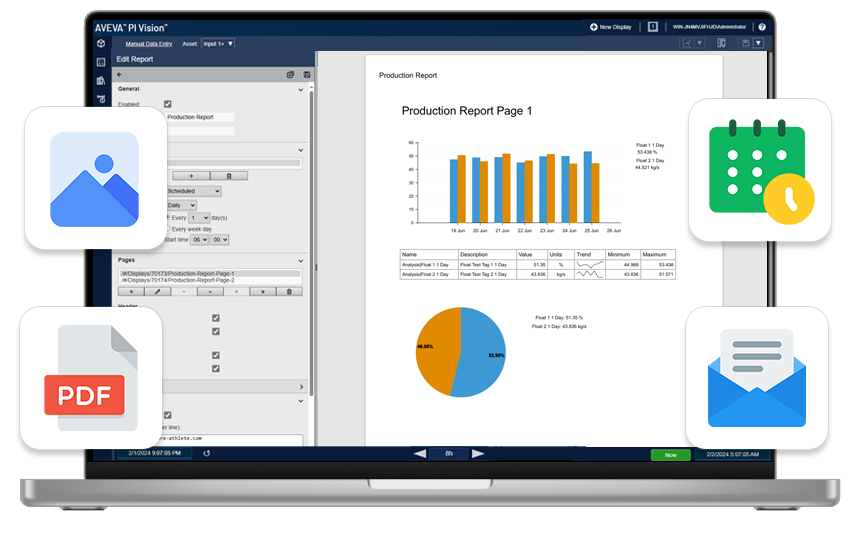Toggle the first checkbox under Header
This screenshot has width=860, height=540.
[x=215, y=318]
